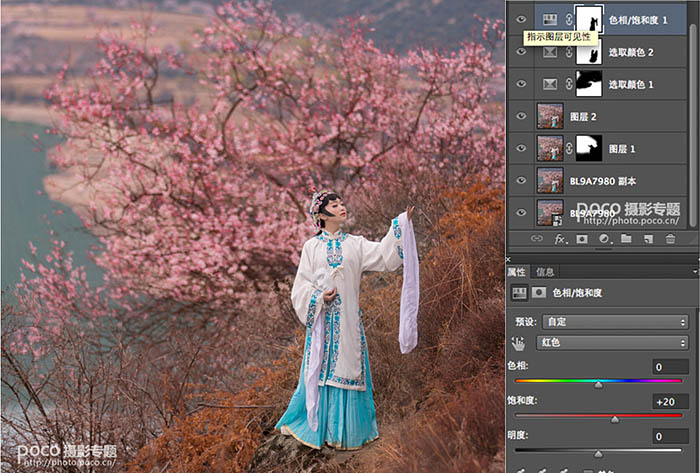This screenshot has width=700, height=473.
Task: Click the hue/saturation adjustment icon on 色相/饱和度 1 layer
Action: pyautogui.click(x=550, y=19)
